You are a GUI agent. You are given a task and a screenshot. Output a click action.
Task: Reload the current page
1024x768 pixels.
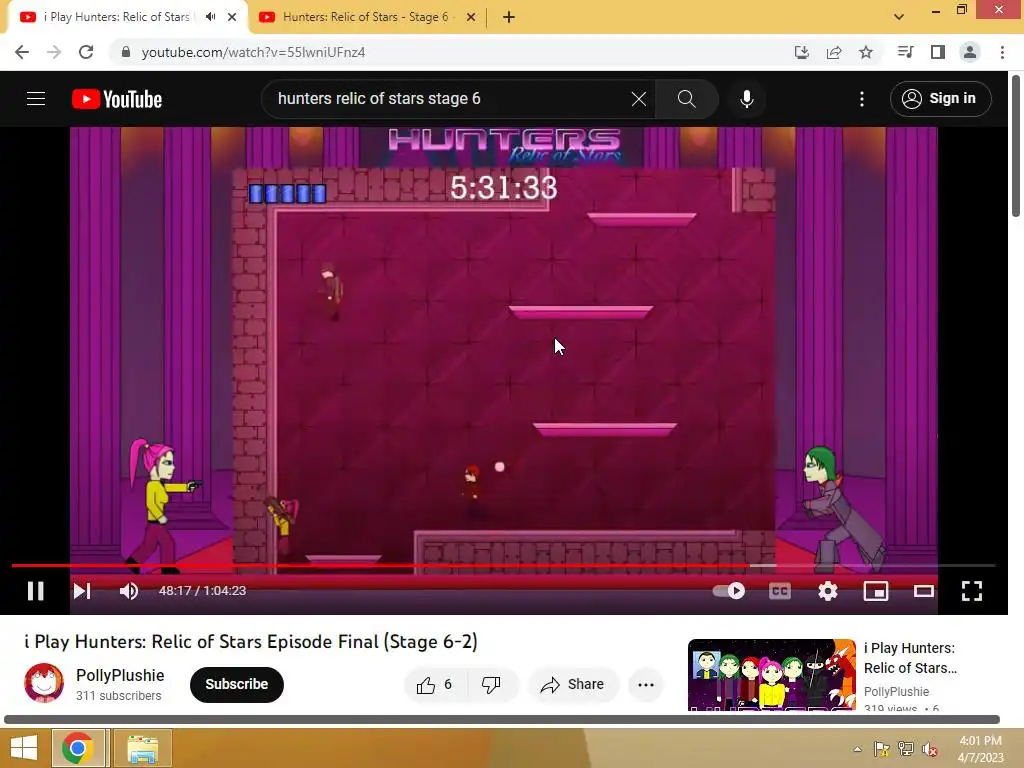(x=86, y=52)
